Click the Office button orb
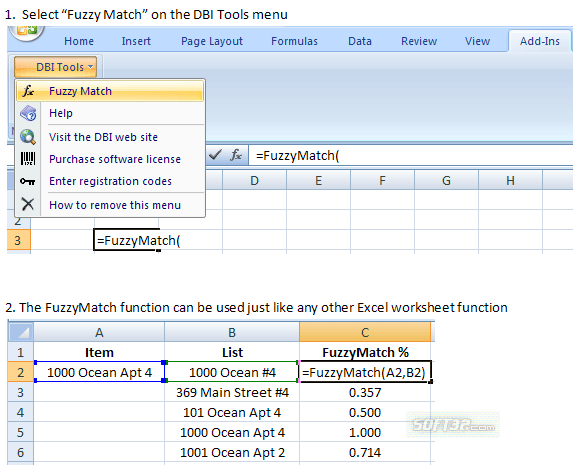Screen dimensions: 577x471 pyautogui.click(x=26, y=32)
